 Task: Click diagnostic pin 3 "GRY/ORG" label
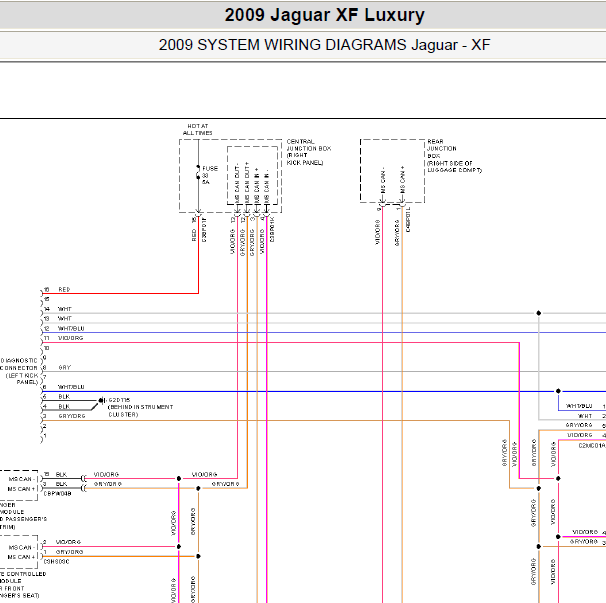(72, 416)
